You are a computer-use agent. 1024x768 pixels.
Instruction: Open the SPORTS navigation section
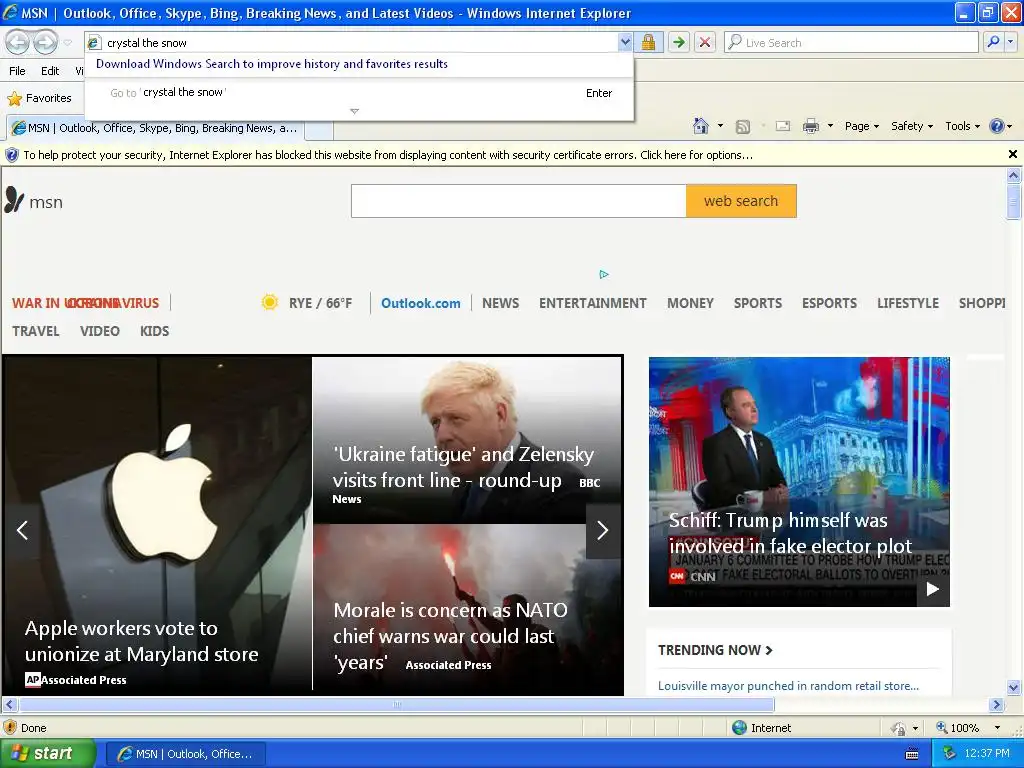coord(758,303)
